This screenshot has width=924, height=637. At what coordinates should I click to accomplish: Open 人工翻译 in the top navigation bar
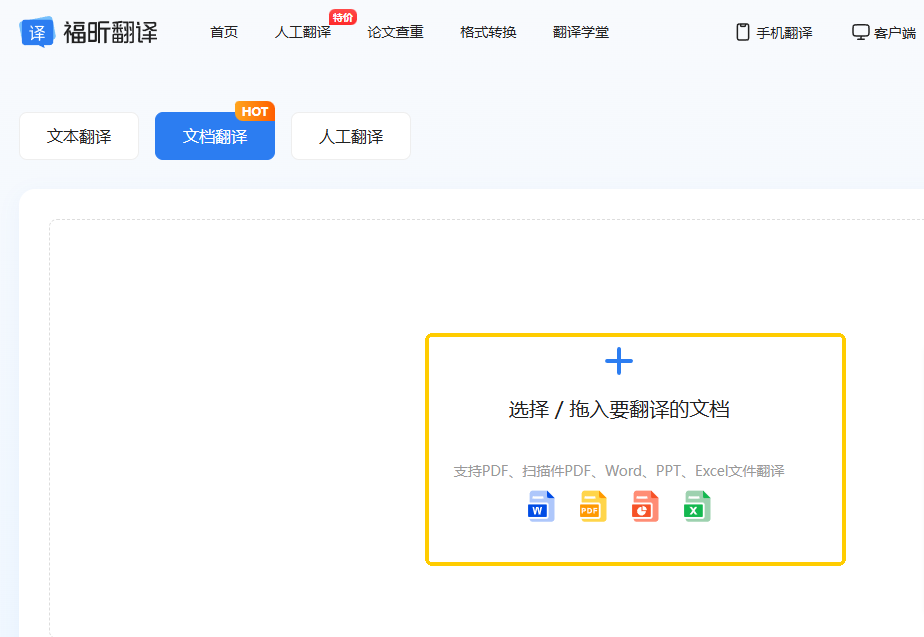pyautogui.click(x=302, y=32)
